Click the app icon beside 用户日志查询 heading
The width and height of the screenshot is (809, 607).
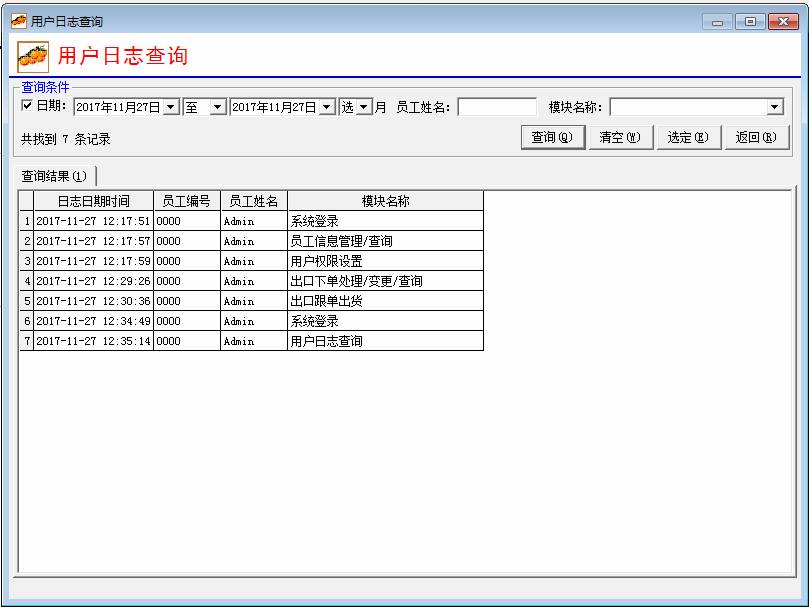click(x=33, y=57)
